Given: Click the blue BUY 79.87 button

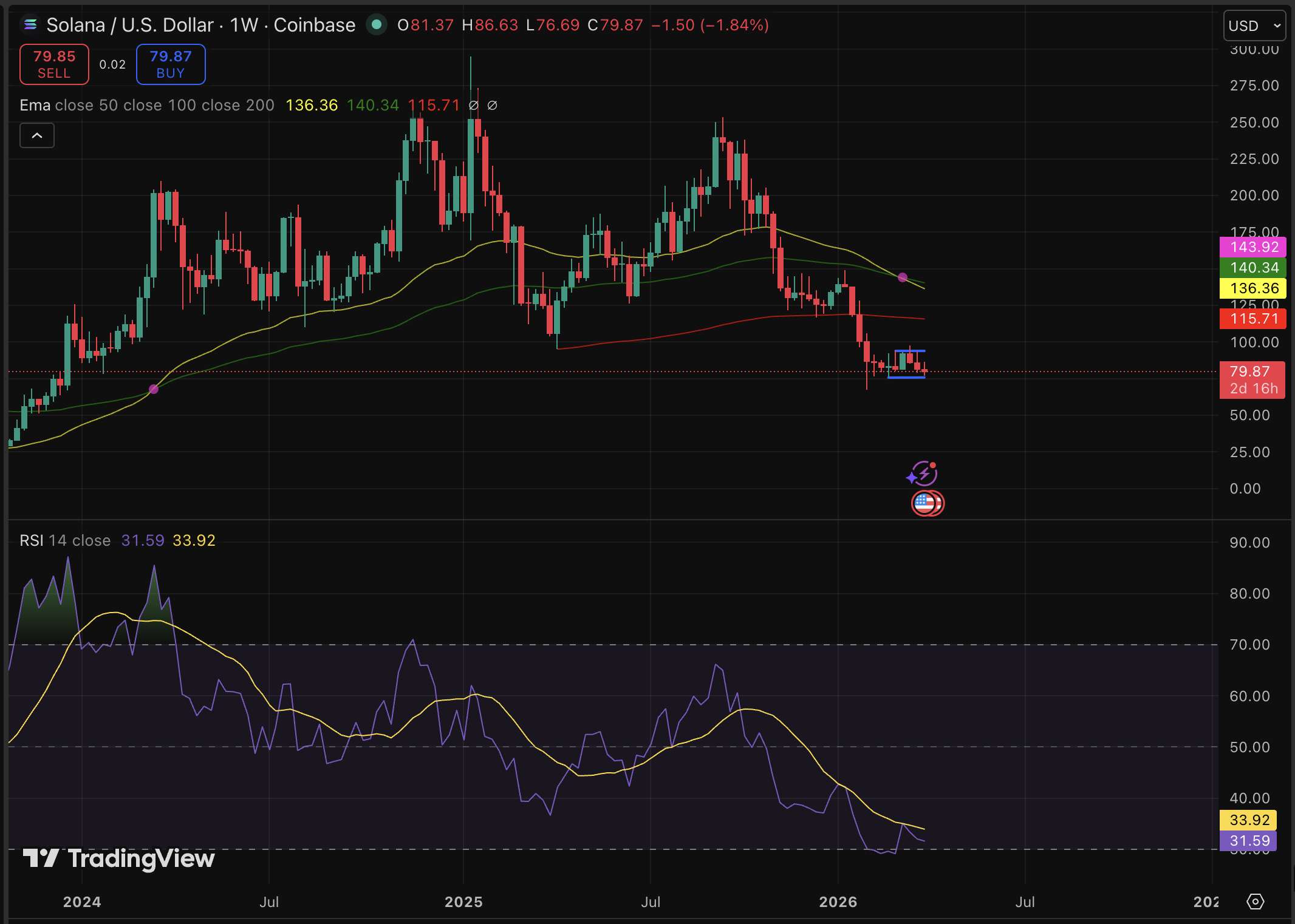Looking at the screenshot, I should tap(170, 64).
